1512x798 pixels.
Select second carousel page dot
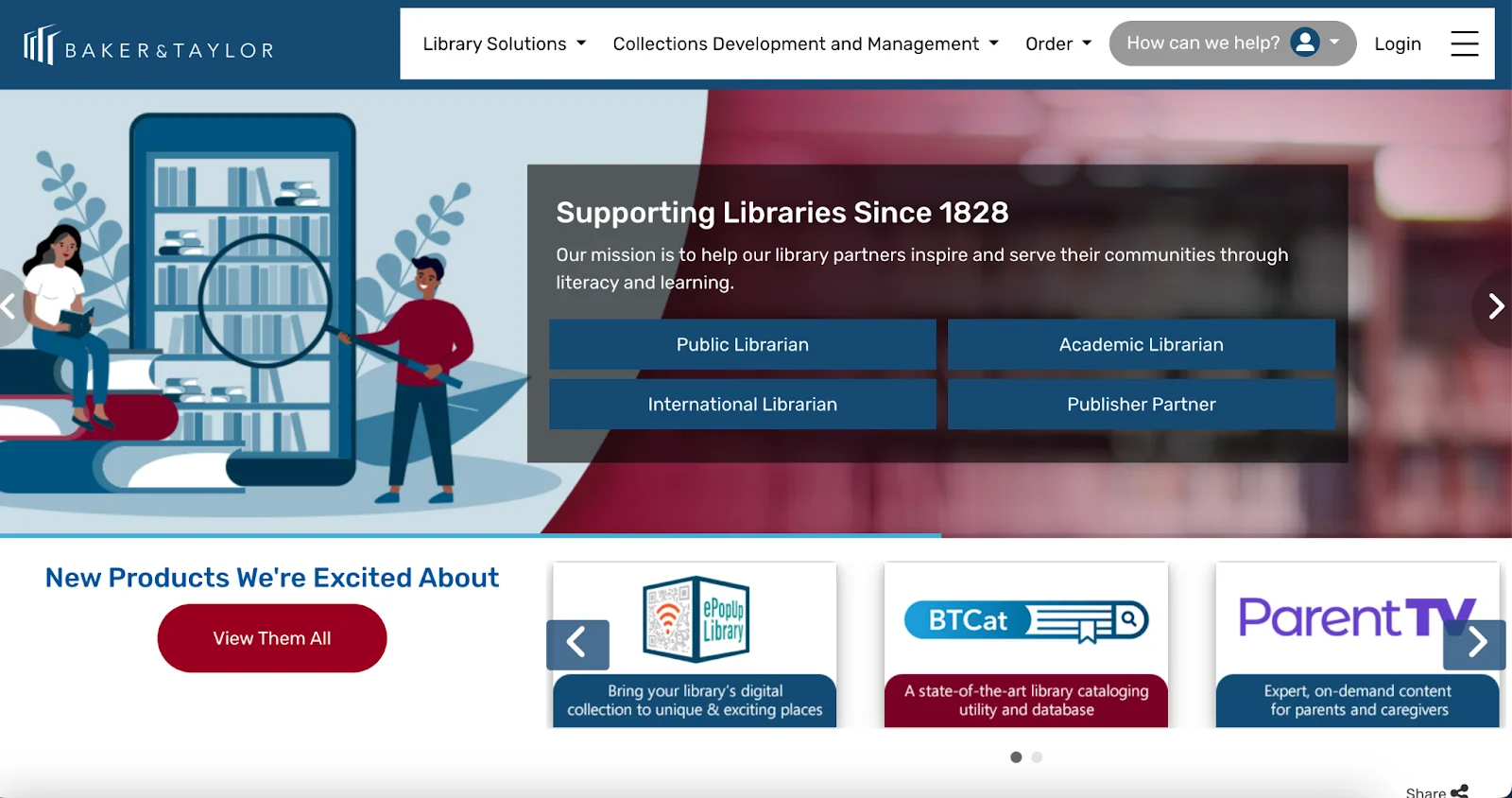[1037, 757]
